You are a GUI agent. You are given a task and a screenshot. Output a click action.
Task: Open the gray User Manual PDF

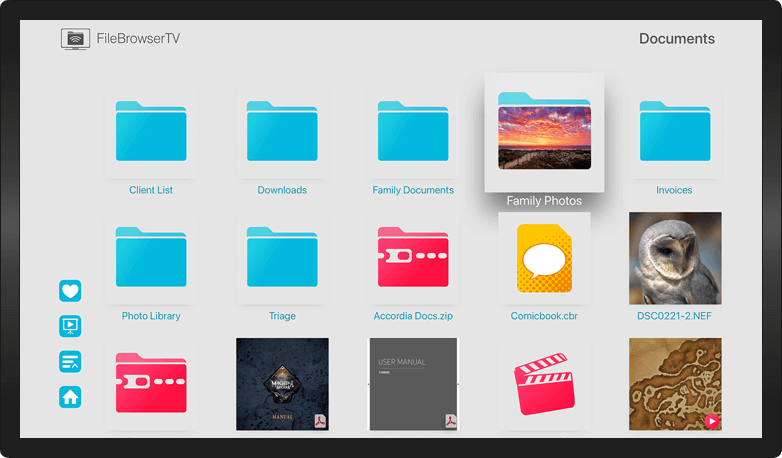click(413, 384)
